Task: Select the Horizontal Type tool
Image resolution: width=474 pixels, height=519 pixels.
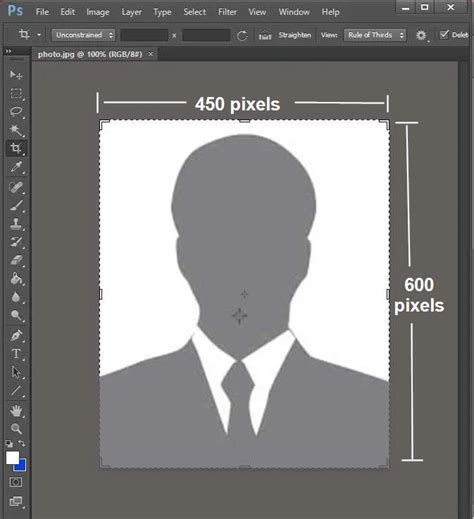Action: coord(16,354)
